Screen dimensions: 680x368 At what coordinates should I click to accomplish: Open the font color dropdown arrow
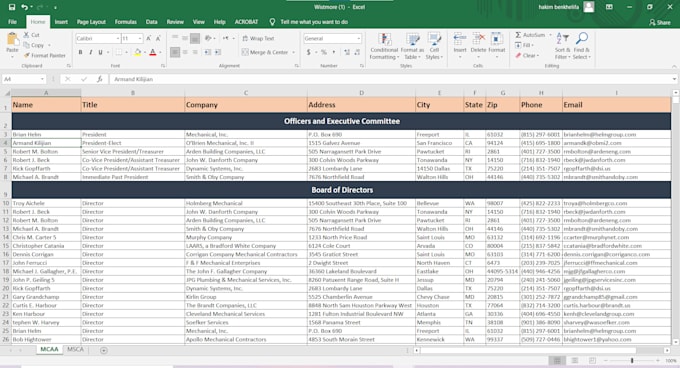[160, 52]
